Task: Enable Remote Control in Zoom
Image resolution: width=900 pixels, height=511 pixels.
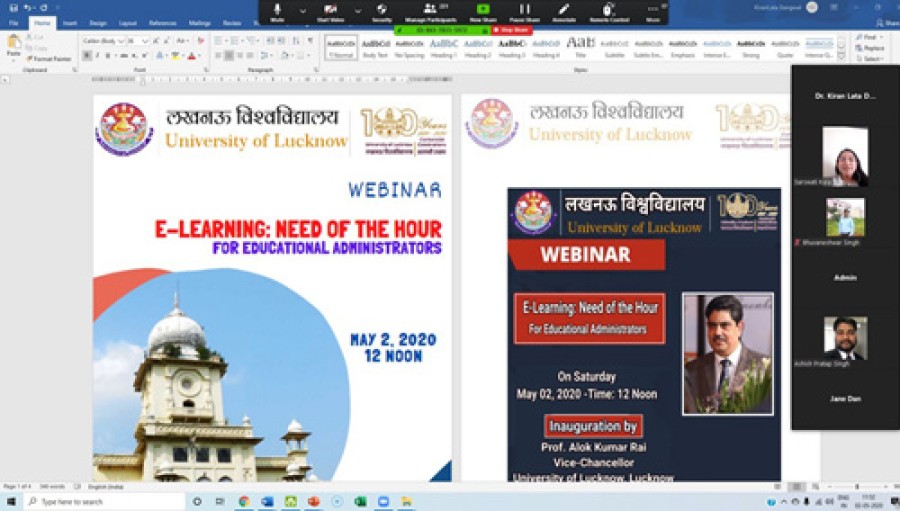Action: click(x=608, y=10)
